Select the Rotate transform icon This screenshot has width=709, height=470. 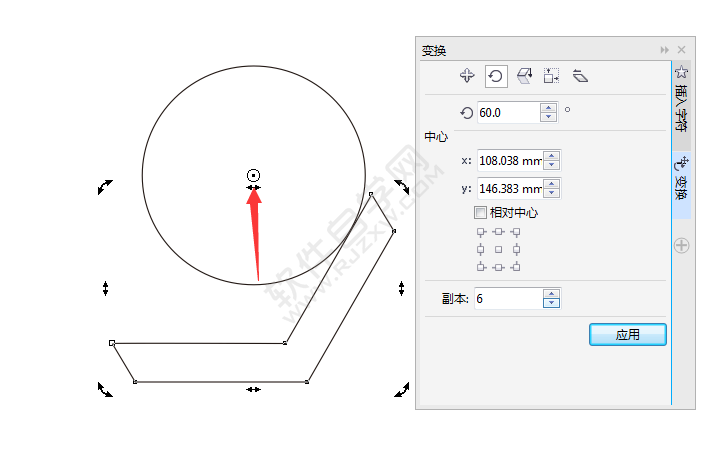pos(495,76)
